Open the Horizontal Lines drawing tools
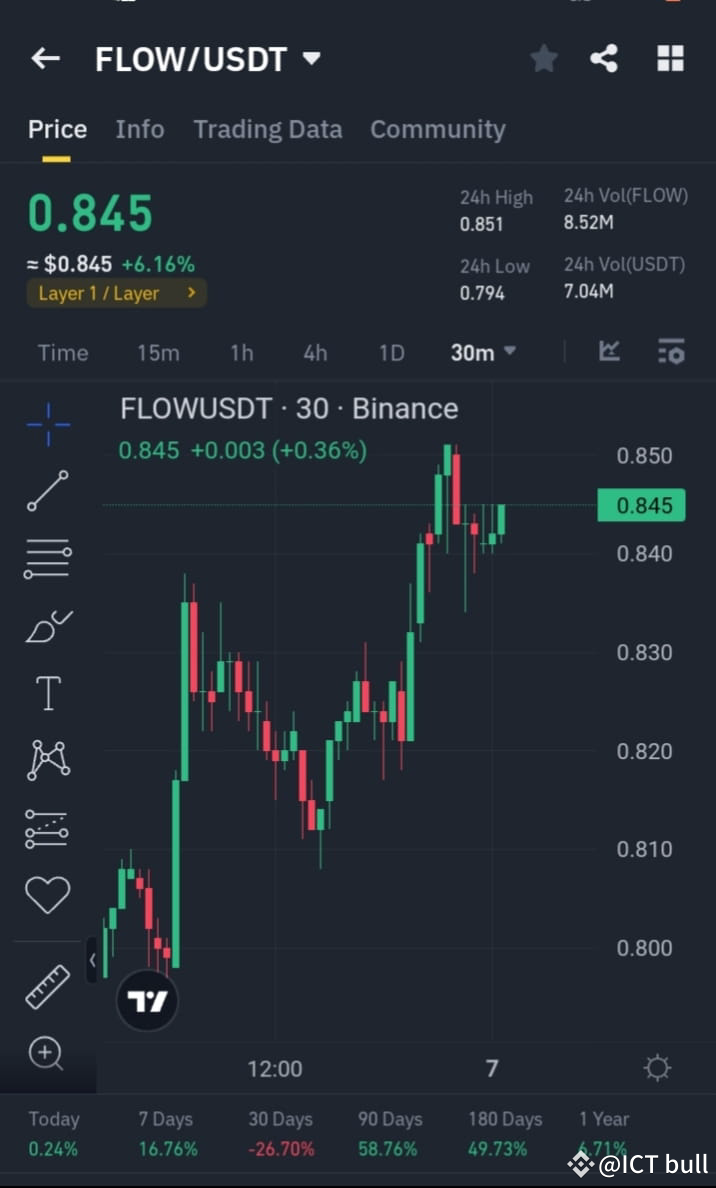 [x=47, y=558]
